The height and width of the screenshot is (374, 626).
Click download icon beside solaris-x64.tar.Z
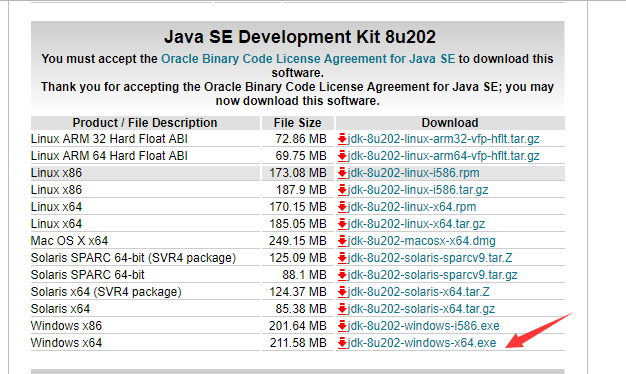[x=342, y=292]
